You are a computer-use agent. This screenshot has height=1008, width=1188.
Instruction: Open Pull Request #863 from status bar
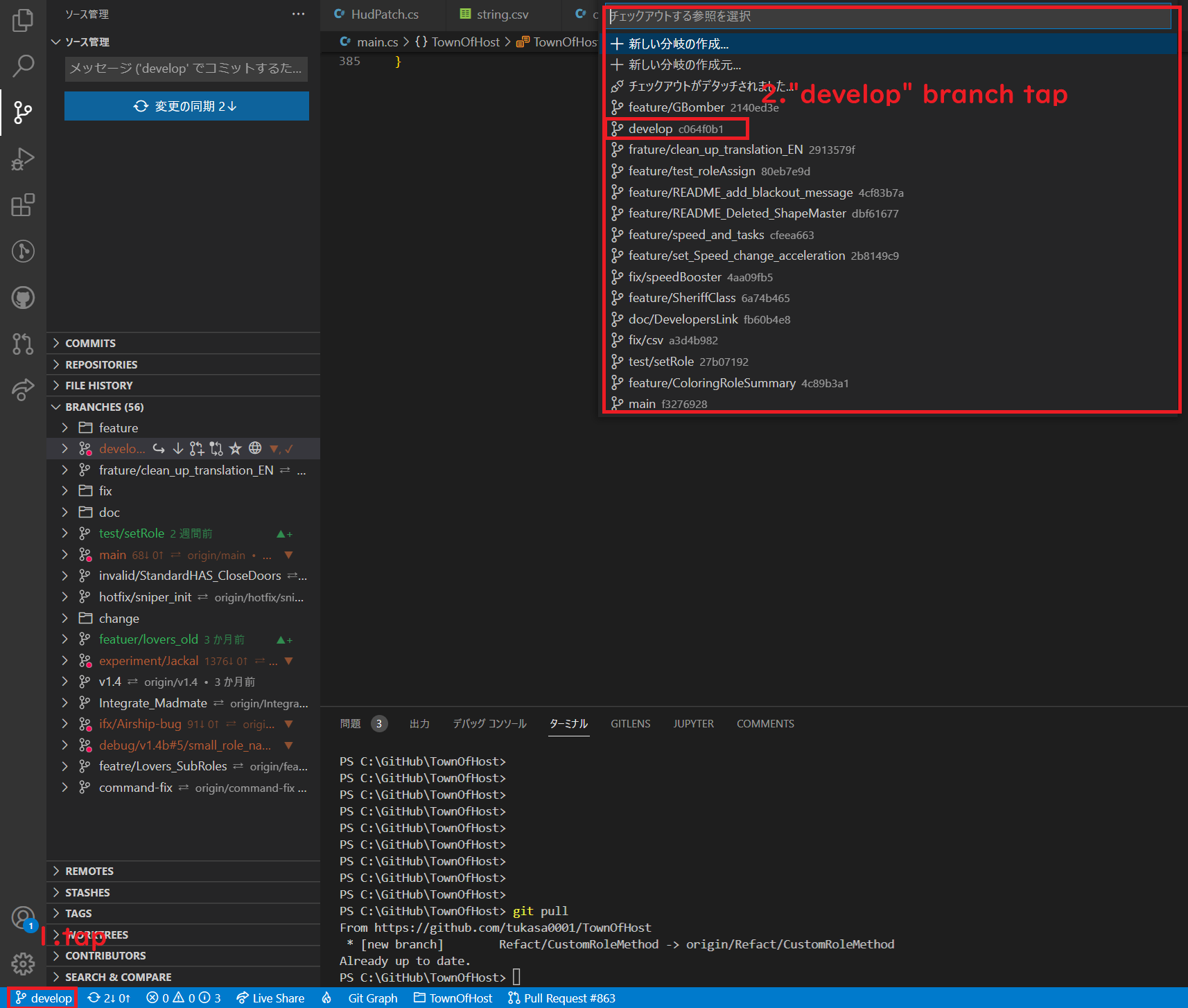pyautogui.click(x=561, y=998)
